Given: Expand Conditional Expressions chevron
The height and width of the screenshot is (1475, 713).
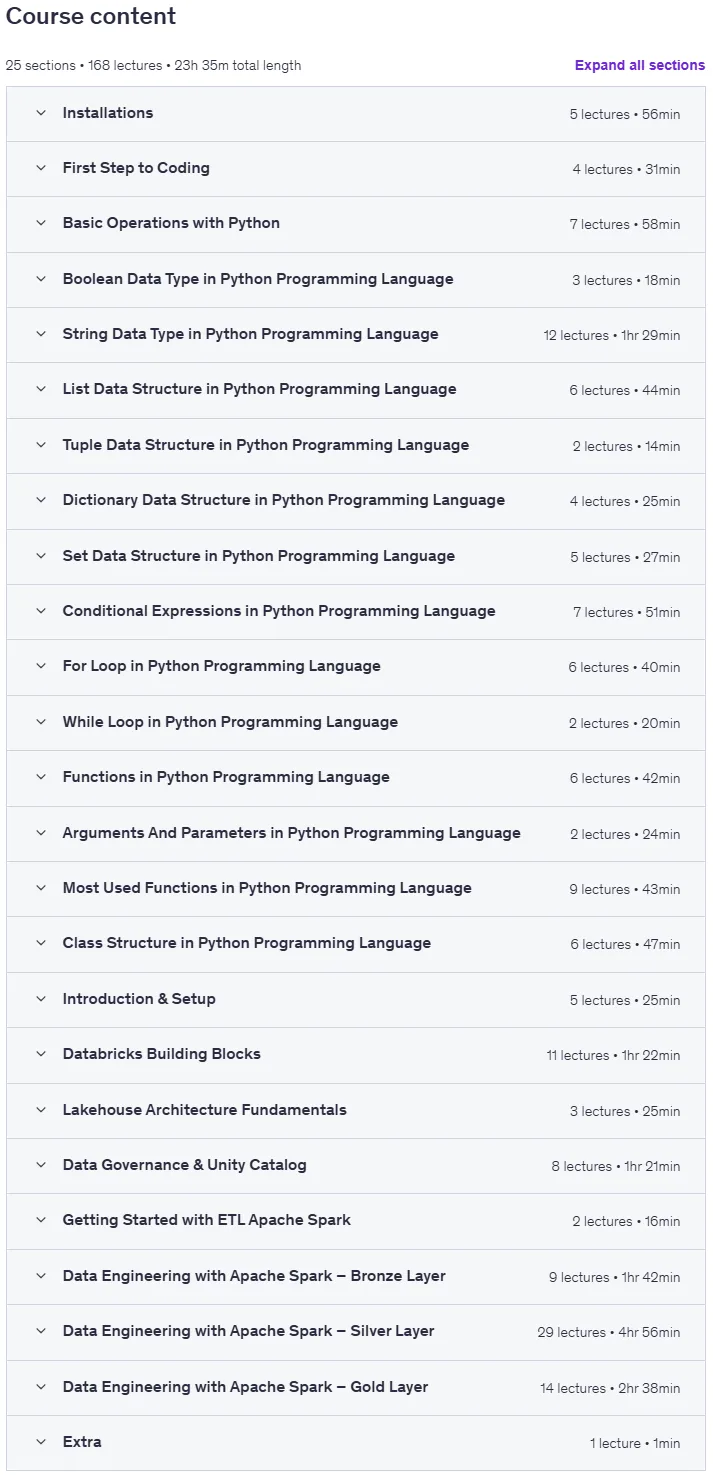Looking at the screenshot, I should pyautogui.click(x=41, y=611).
